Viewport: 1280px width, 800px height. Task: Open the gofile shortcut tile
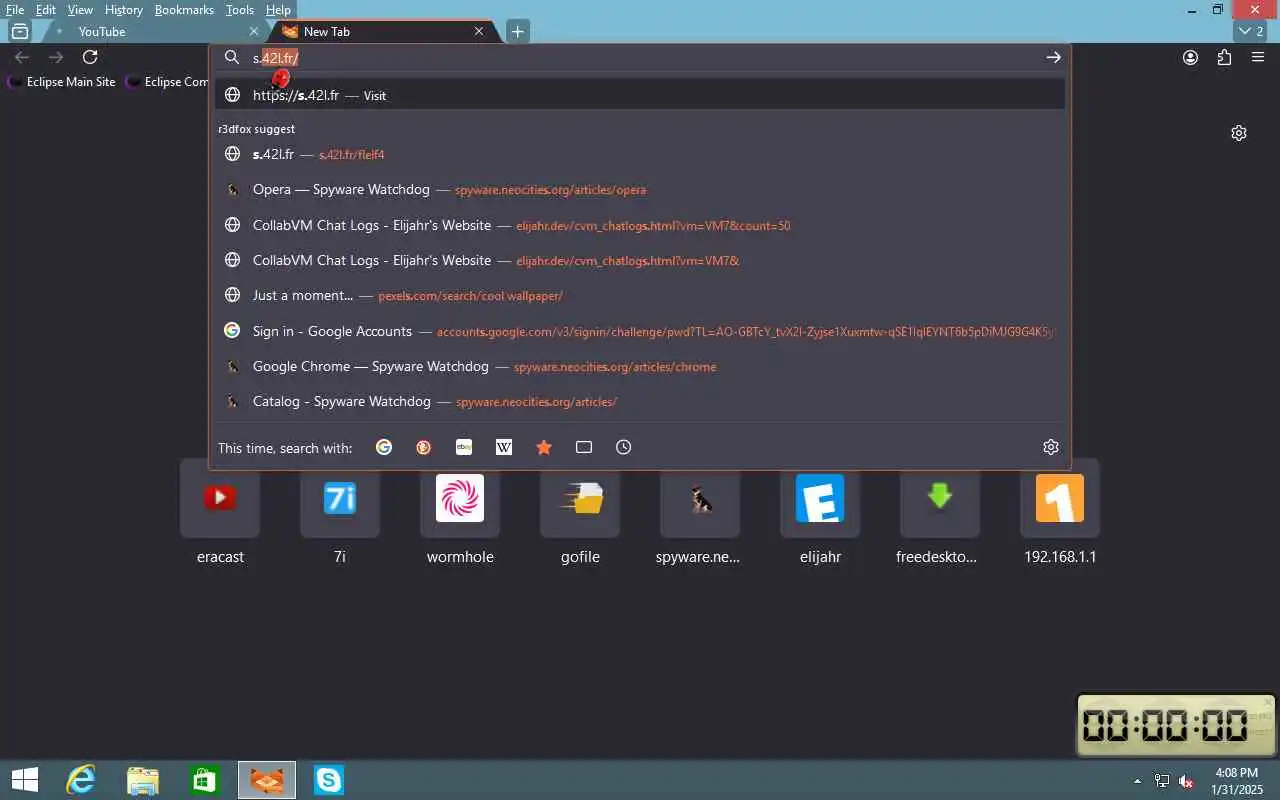coord(580,513)
